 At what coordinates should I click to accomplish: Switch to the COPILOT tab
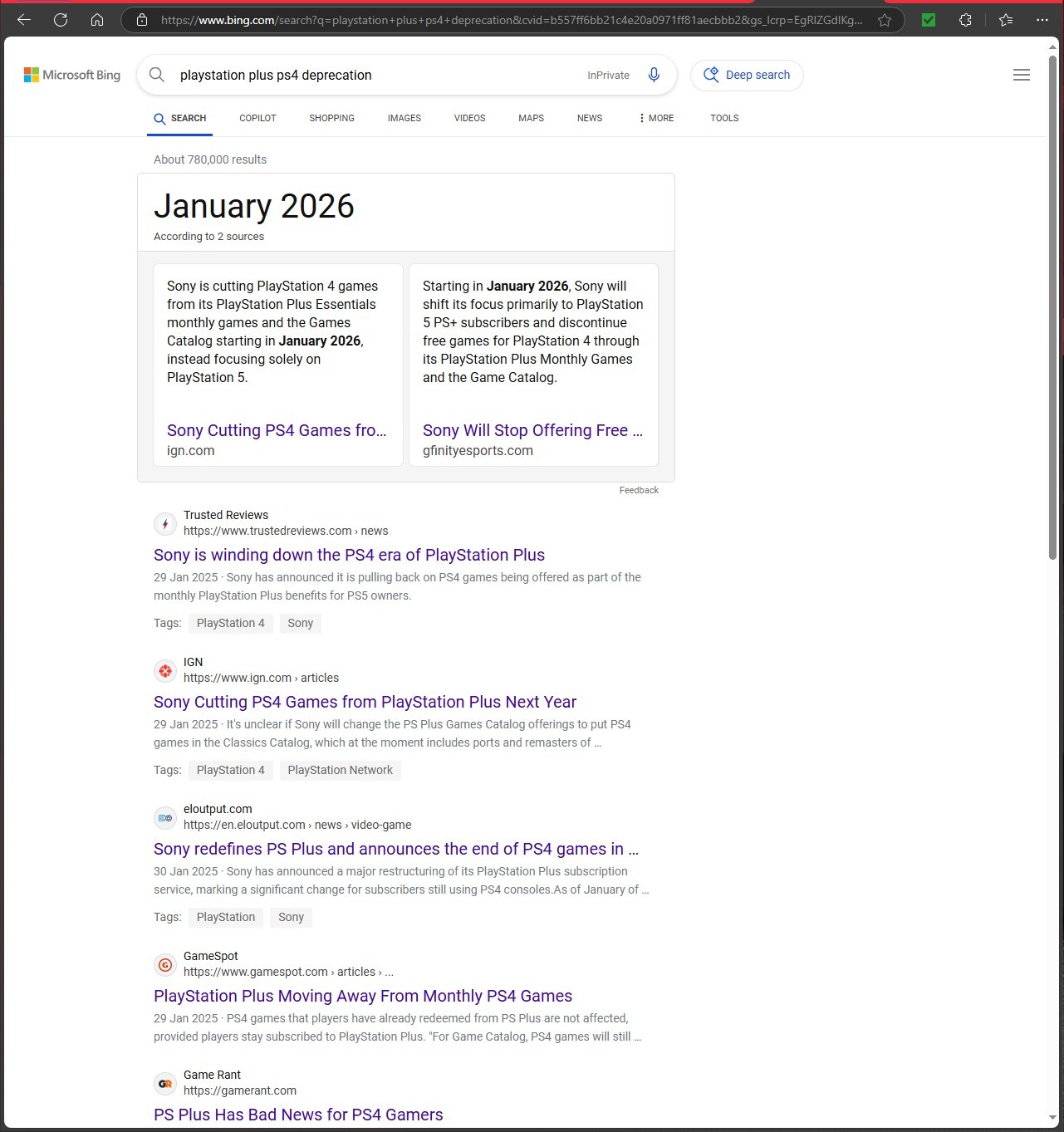click(257, 118)
